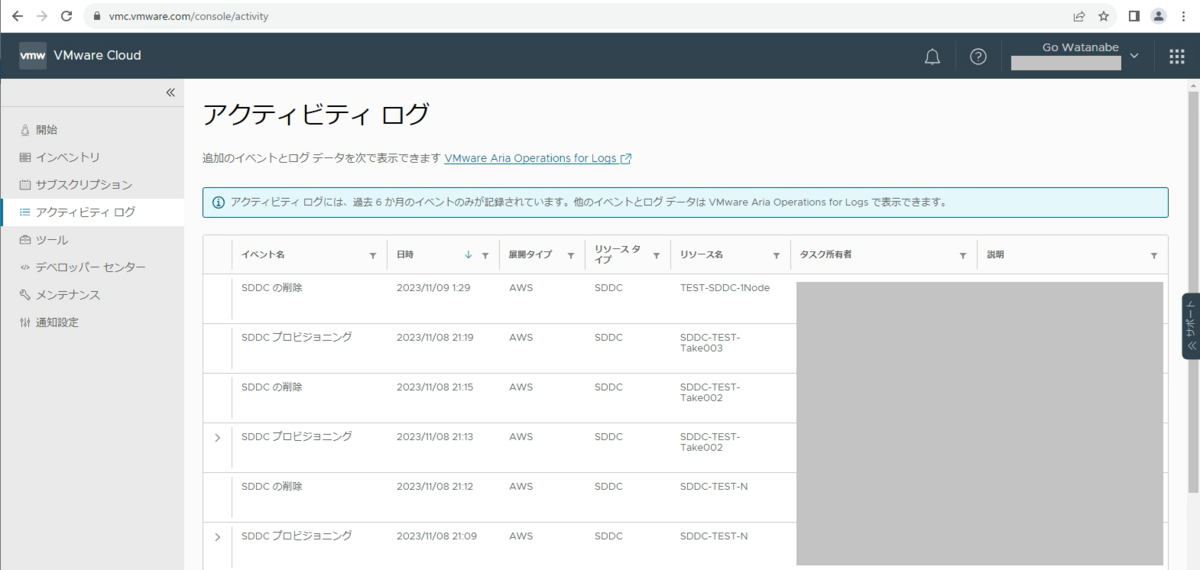Click the タスク所有者 column header
Screen dimensions: 1200x570
point(826,255)
